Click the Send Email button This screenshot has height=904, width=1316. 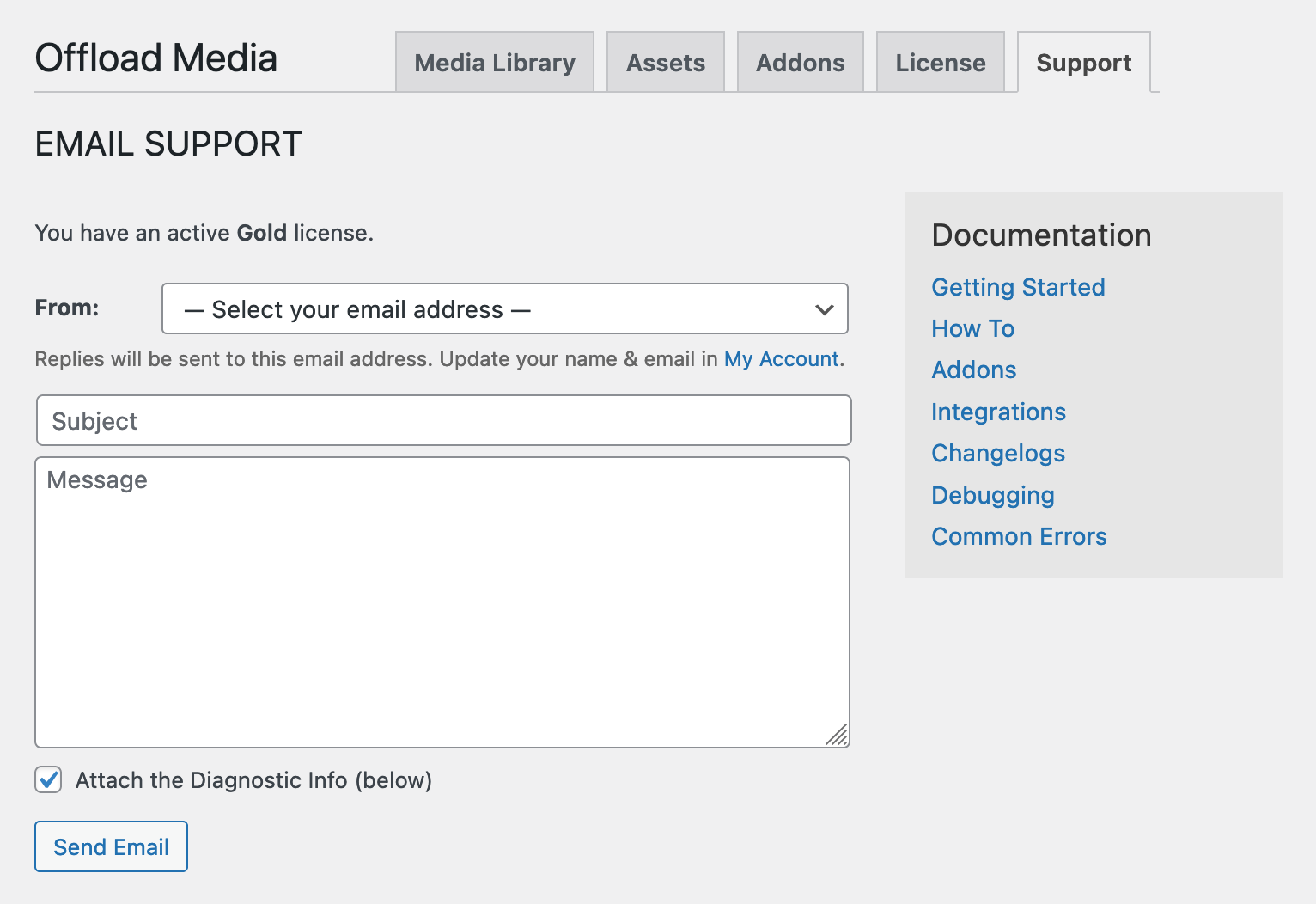coord(111,846)
